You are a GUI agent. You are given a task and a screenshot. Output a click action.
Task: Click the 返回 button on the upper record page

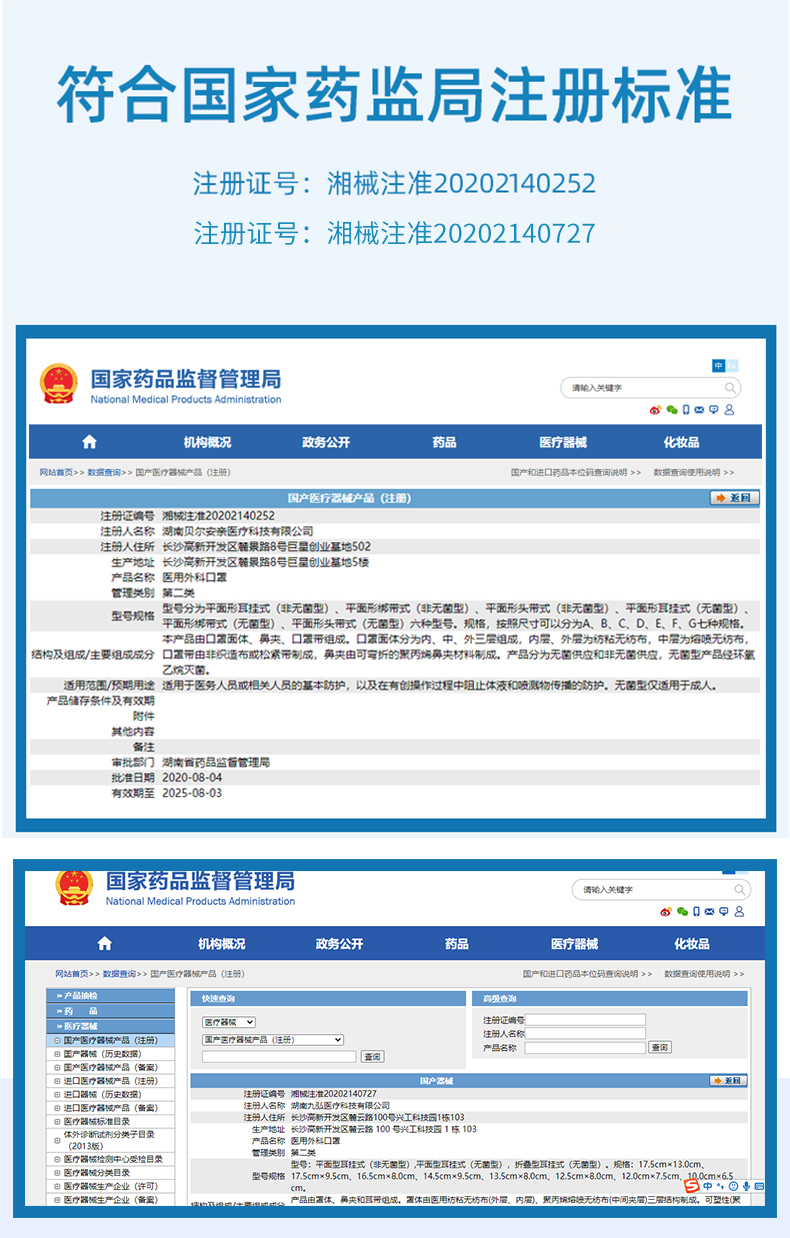click(x=735, y=497)
